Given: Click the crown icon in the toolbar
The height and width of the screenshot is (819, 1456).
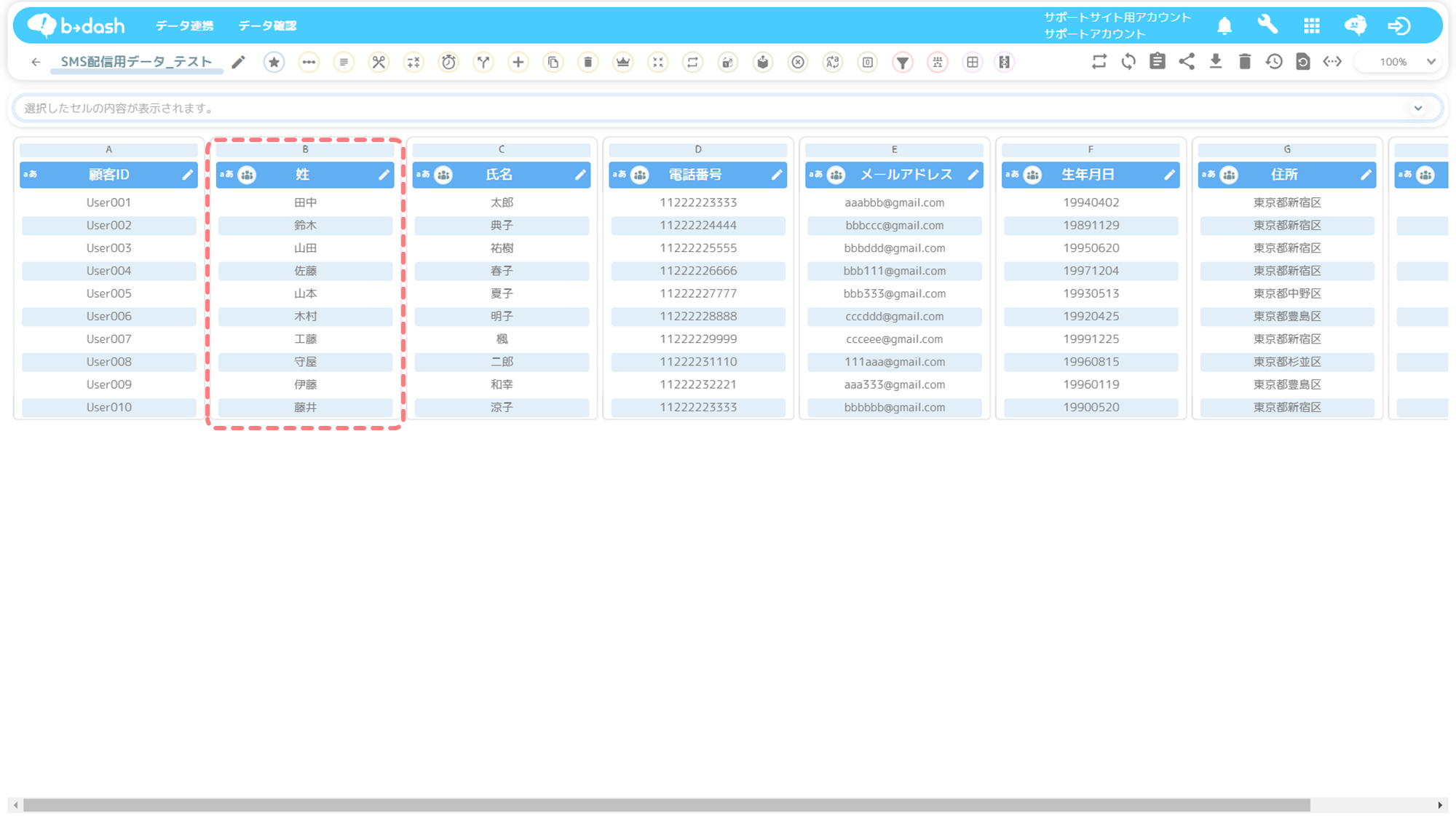Looking at the screenshot, I should [x=623, y=63].
